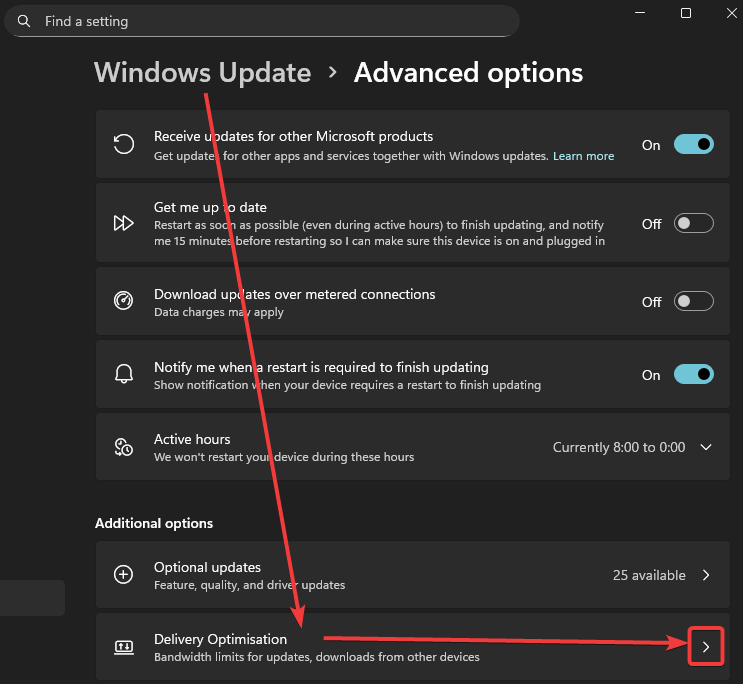
Task: Turn off Notify me when restart required
Action: [x=693, y=375]
